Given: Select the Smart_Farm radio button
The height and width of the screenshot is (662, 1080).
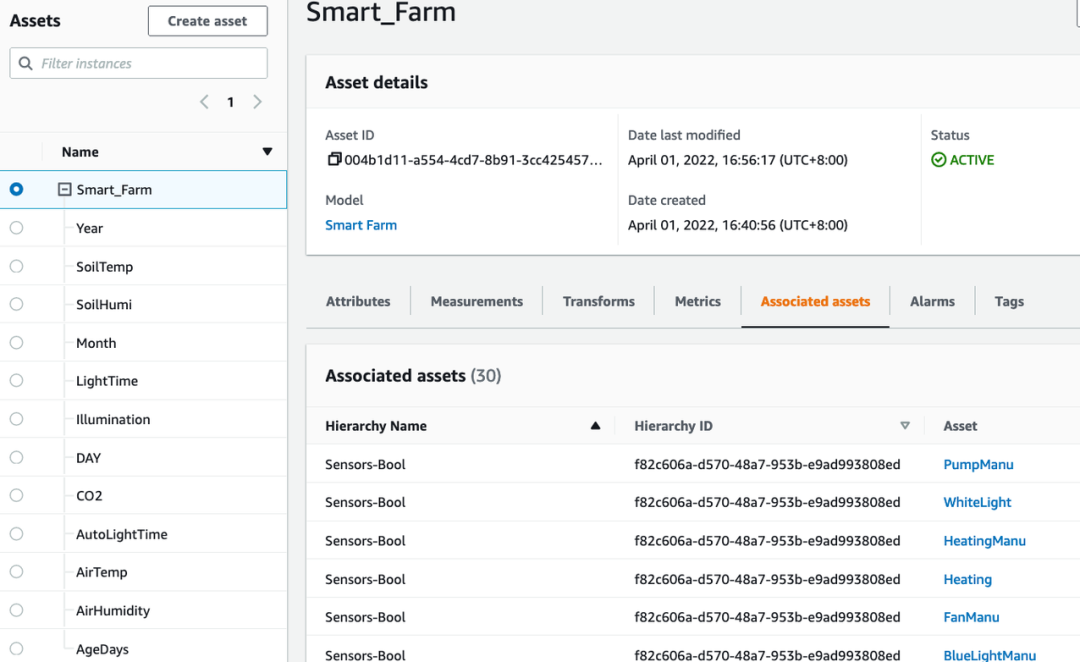Looking at the screenshot, I should (x=16, y=189).
